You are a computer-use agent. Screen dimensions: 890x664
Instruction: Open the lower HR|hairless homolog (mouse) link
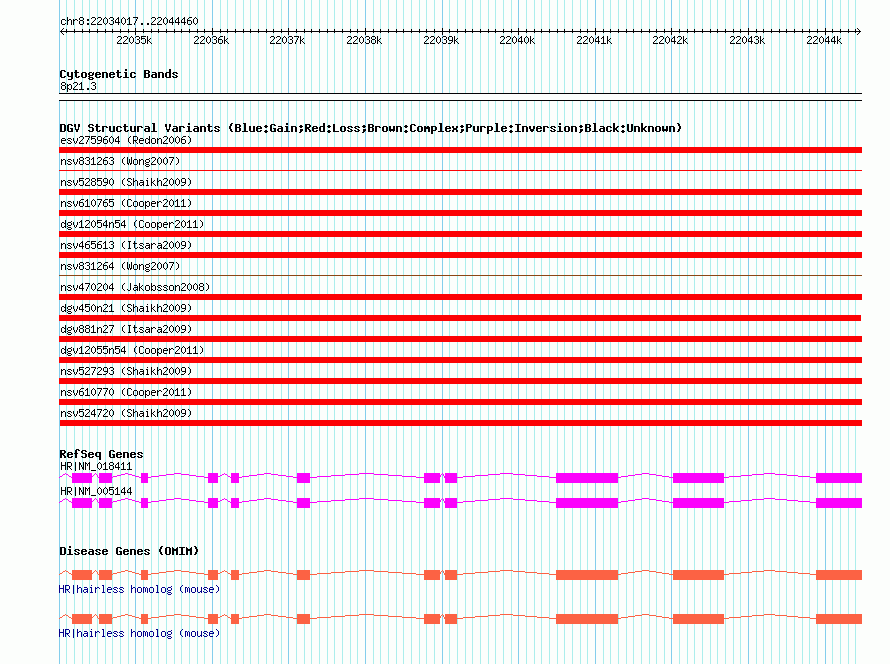coord(139,633)
